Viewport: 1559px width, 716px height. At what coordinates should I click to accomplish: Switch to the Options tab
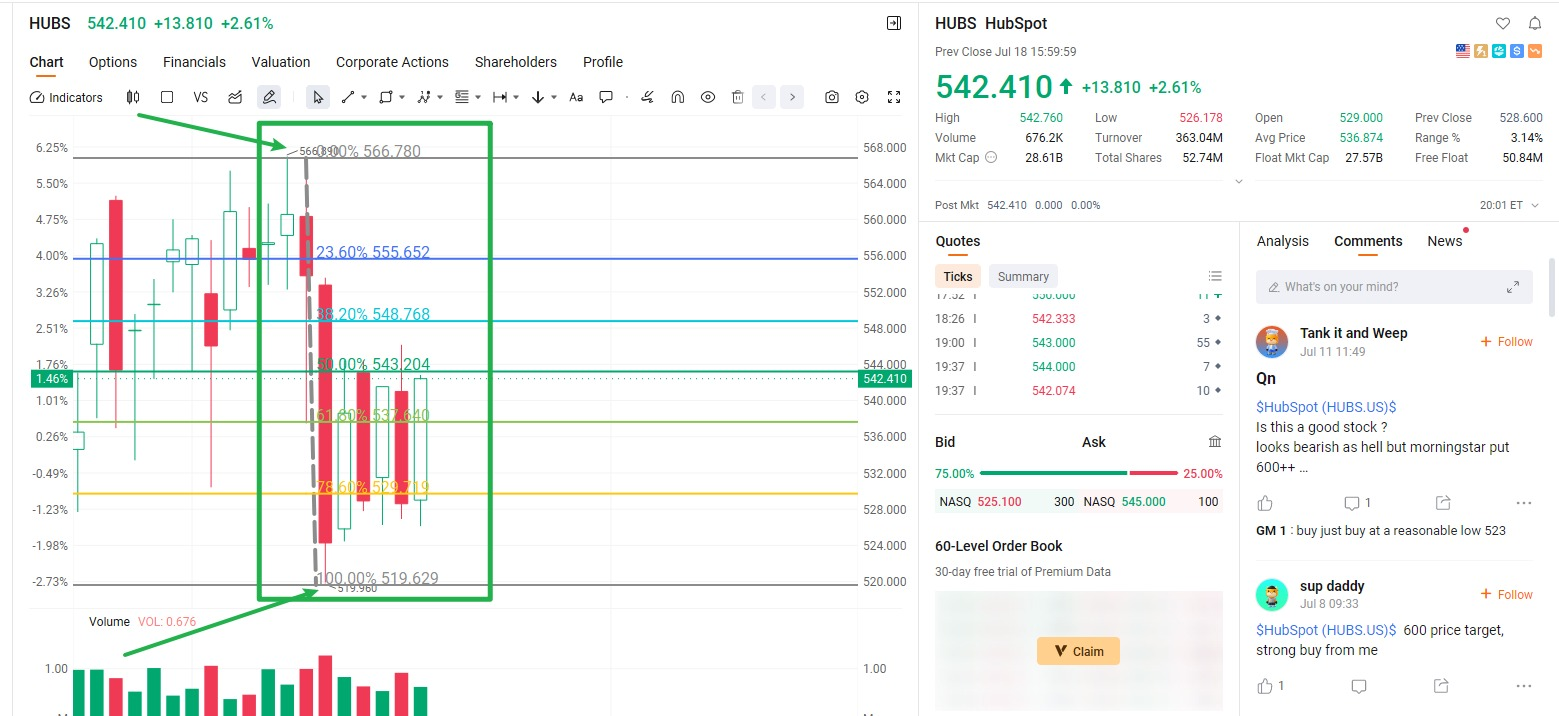tap(113, 62)
